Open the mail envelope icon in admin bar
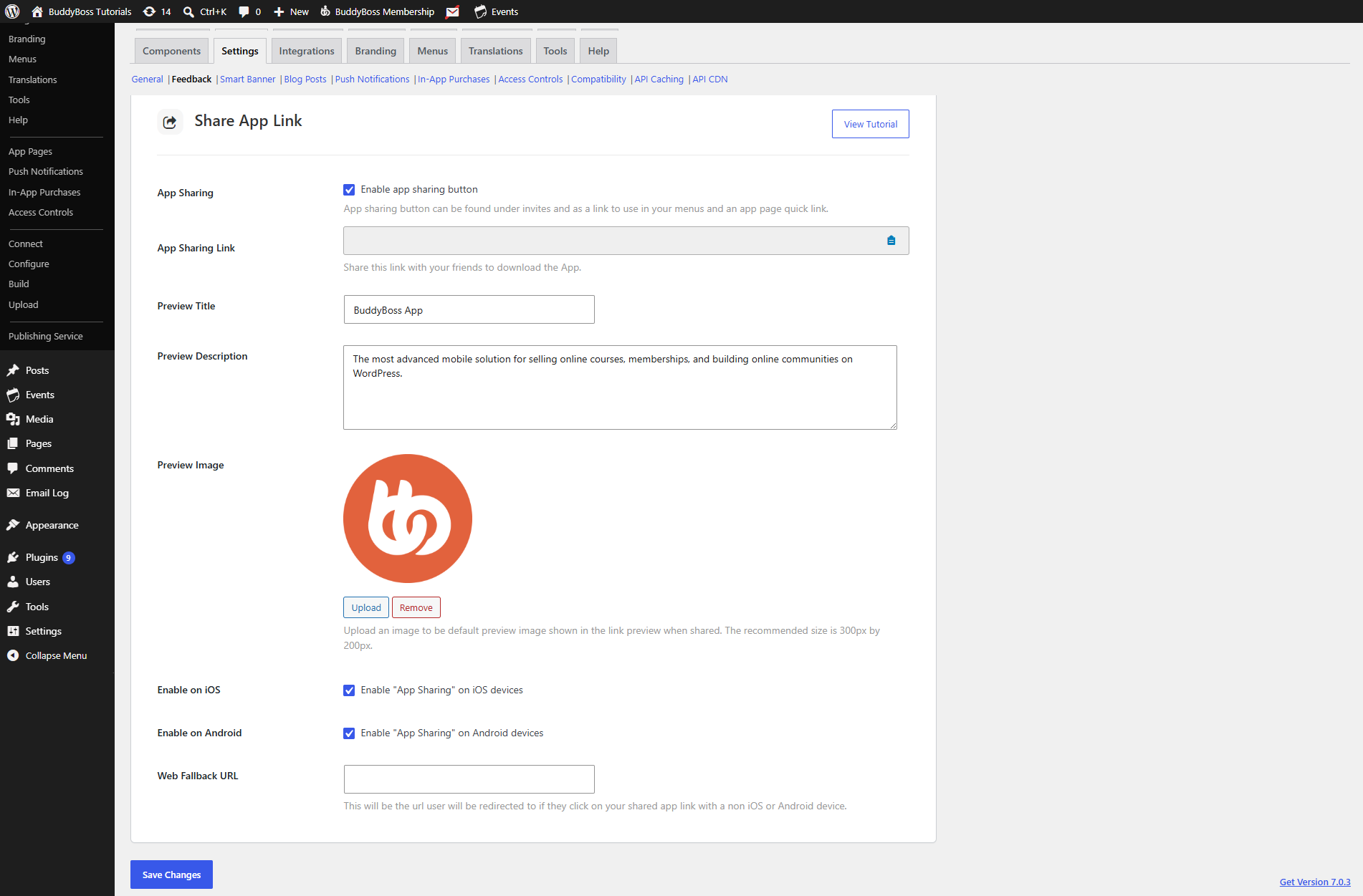Viewport: 1363px width, 896px height. click(453, 11)
